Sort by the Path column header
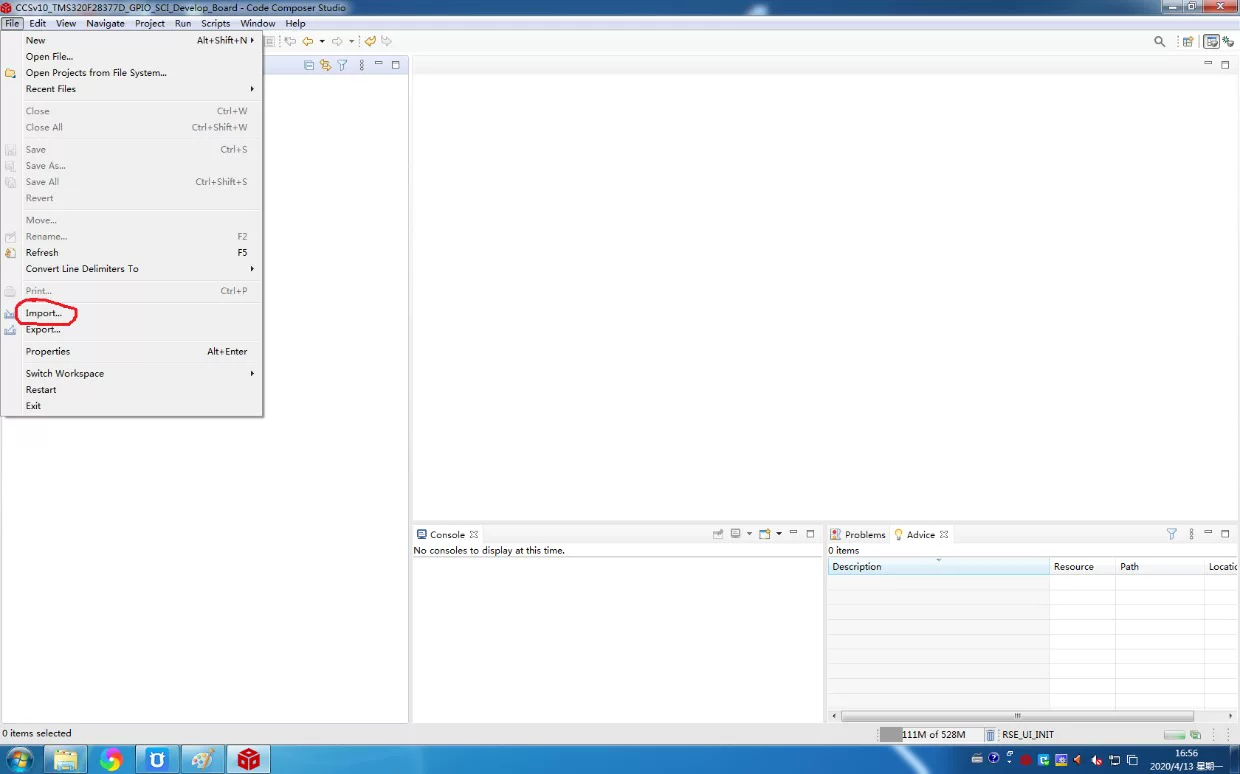Viewport: 1240px width, 774px height. pos(1159,567)
